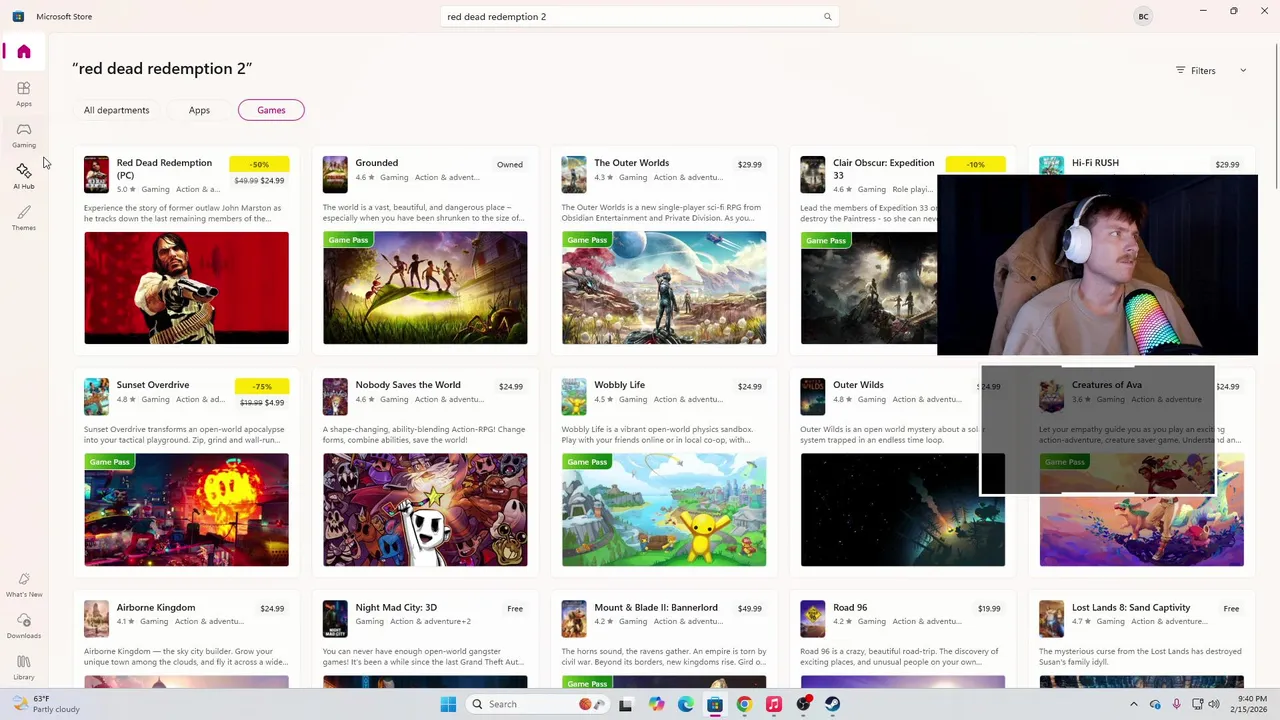
Task: Click the Grounded small app icon
Action: (335, 174)
